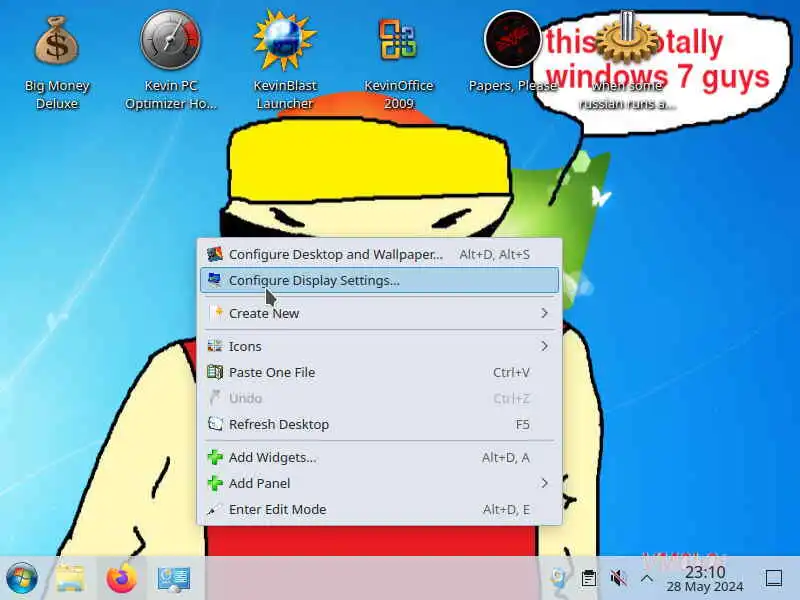
Task: Click the Icons submenu arrow
Action: (x=544, y=346)
